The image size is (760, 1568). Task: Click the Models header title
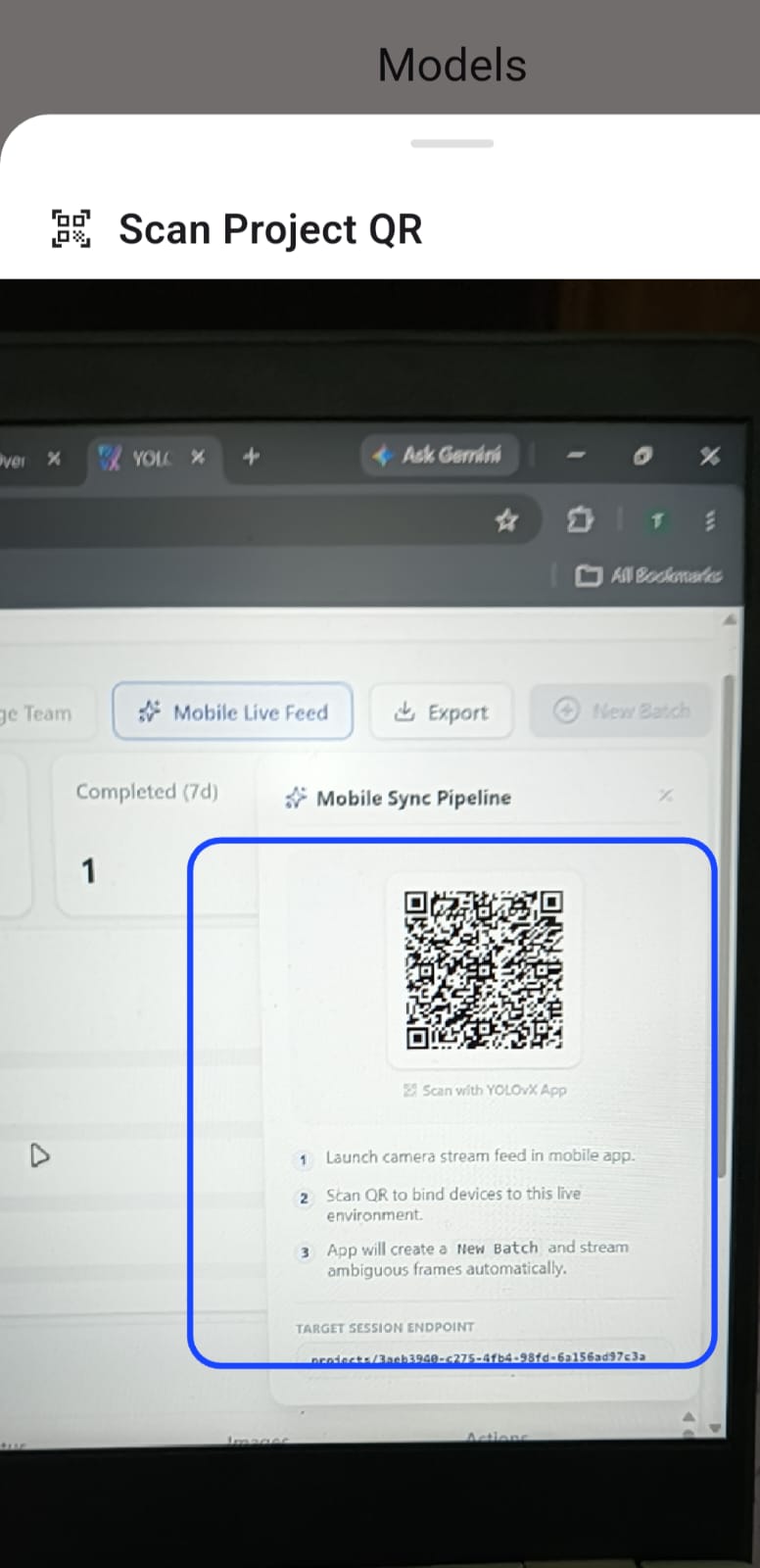(452, 66)
